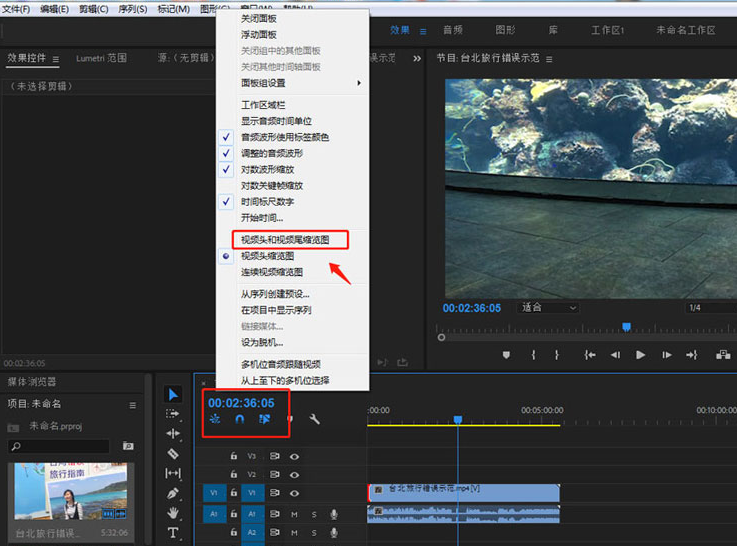Choose 视频头和视频尾缩览图 menu entry

click(x=285, y=240)
